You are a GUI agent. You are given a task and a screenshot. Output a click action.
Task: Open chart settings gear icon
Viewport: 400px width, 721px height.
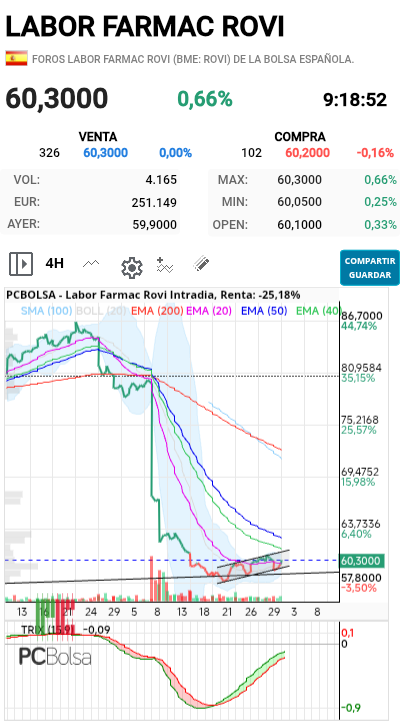click(131, 267)
